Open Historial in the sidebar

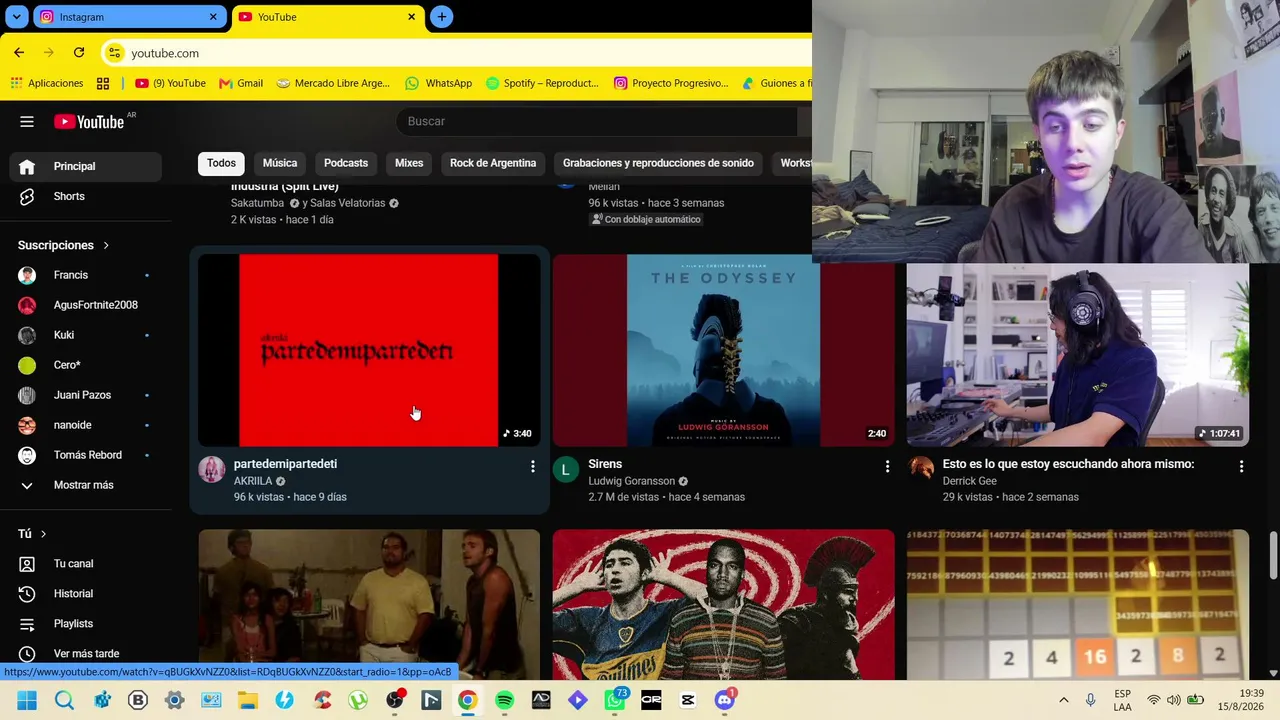point(85,594)
